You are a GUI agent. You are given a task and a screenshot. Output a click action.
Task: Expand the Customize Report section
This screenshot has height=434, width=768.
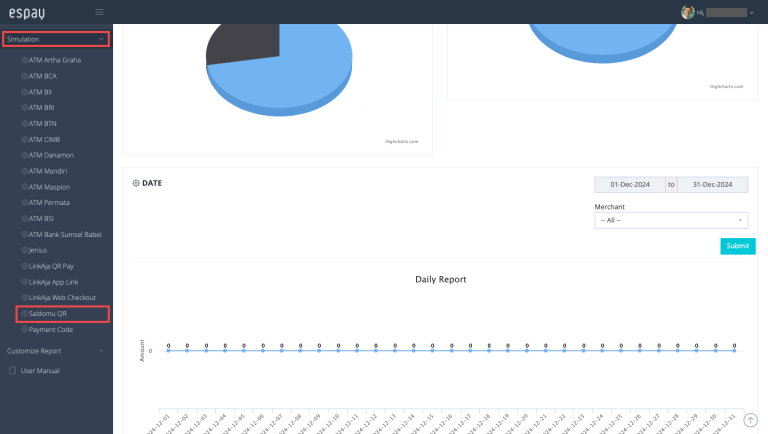pyautogui.click(x=56, y=351)
